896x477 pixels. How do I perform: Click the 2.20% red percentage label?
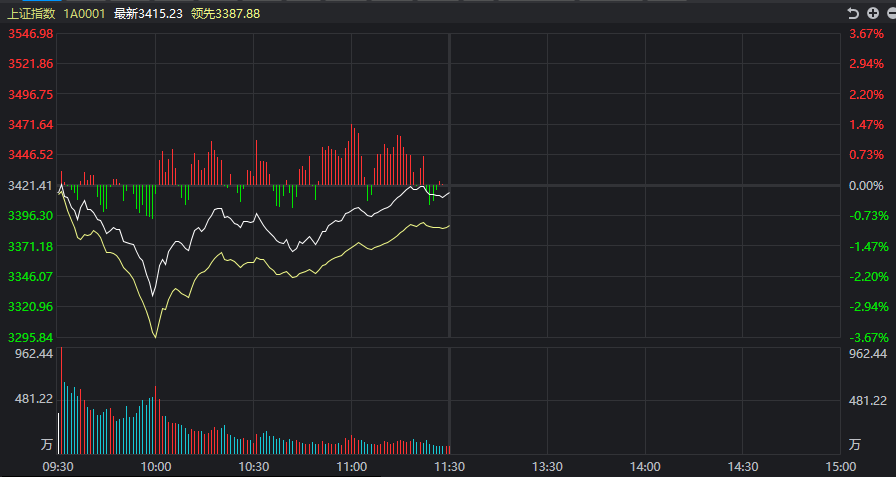coord(866,94)
